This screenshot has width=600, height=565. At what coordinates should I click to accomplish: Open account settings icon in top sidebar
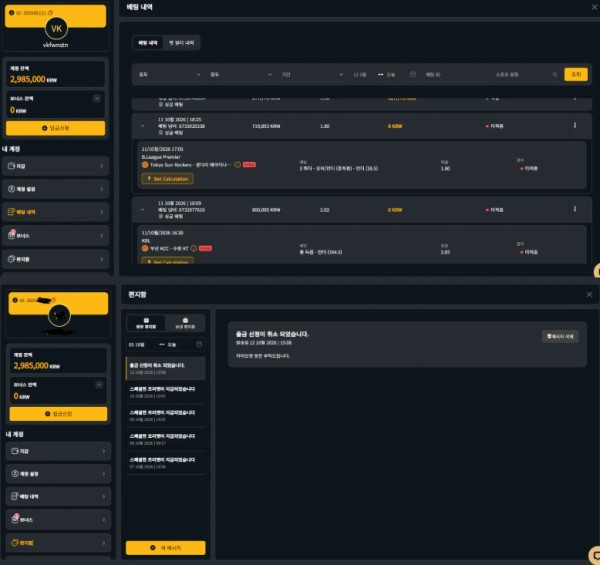pos(11,189)
